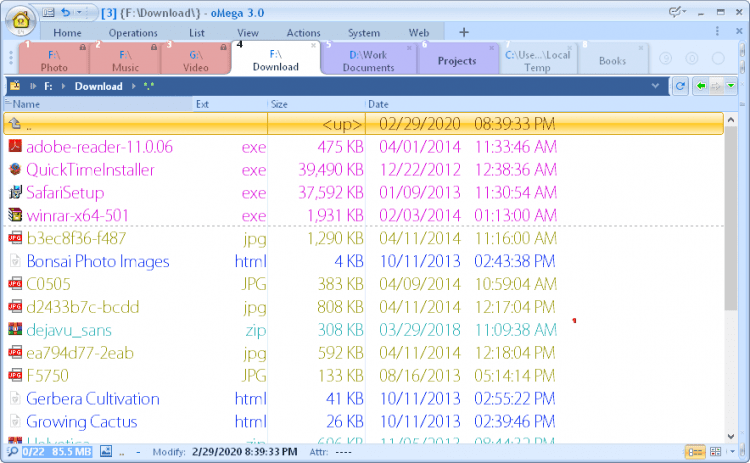Select the SafariSetup file icon
This screenshot has height=463, width=750.
pyautogui.click(x=15, y=192)
